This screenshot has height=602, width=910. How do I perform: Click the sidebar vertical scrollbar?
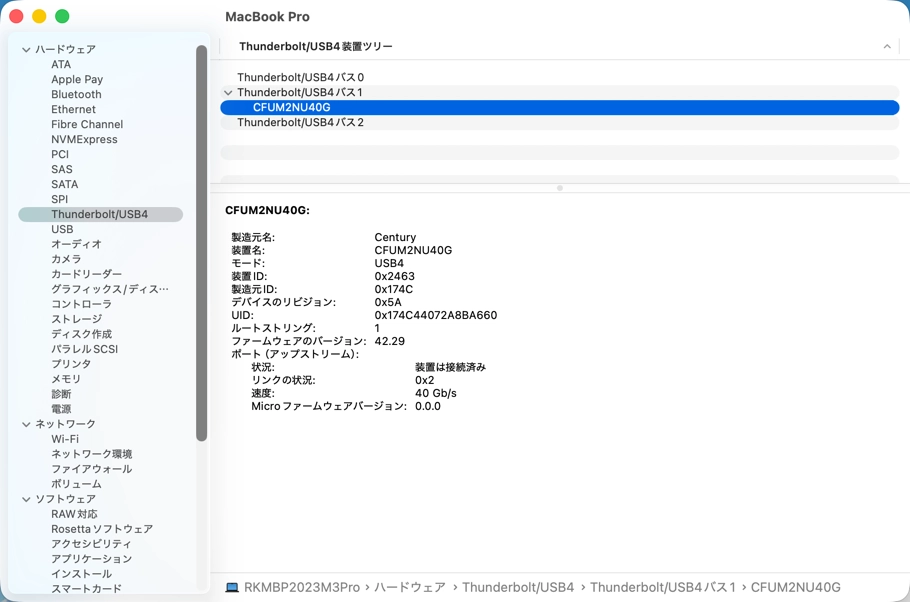201,240
